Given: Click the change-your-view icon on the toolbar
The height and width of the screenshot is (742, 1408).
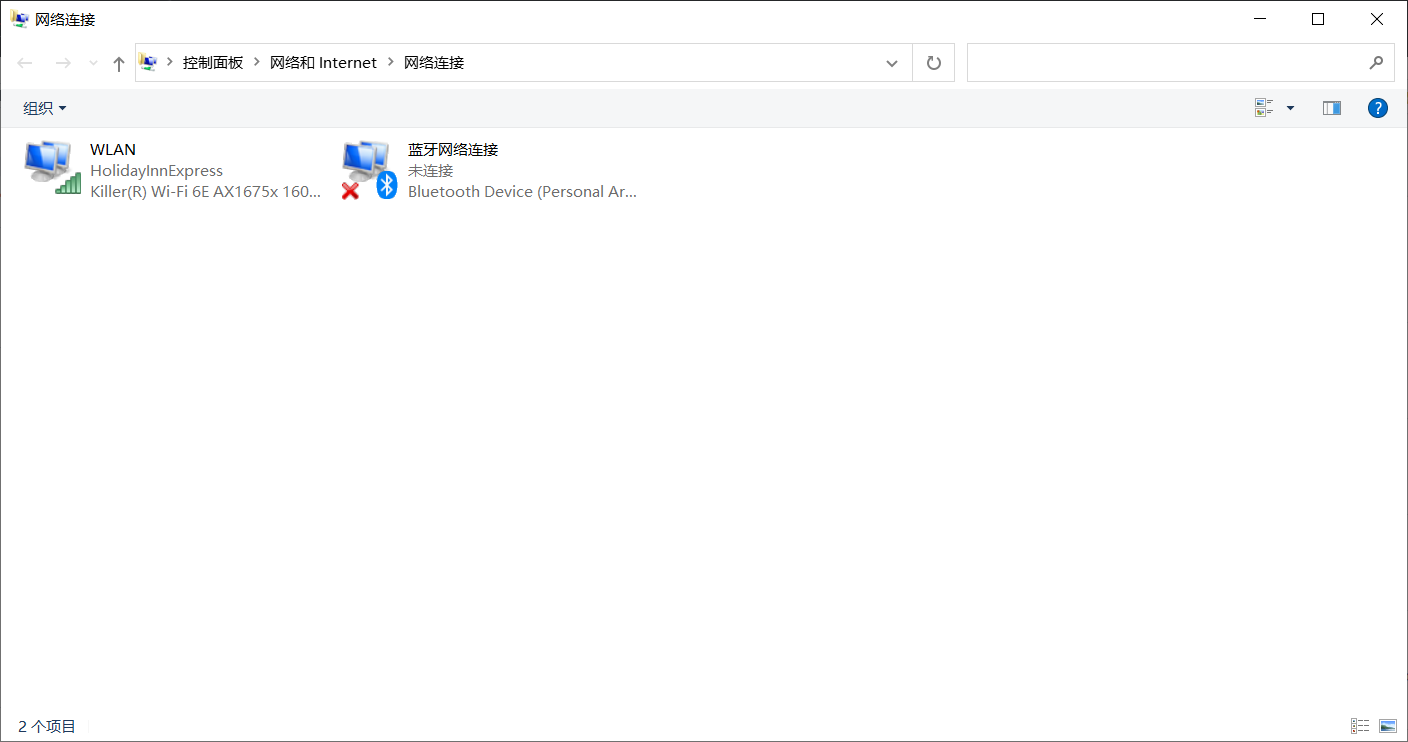Looking at the screenshot, I should (x=1263, y=107).
